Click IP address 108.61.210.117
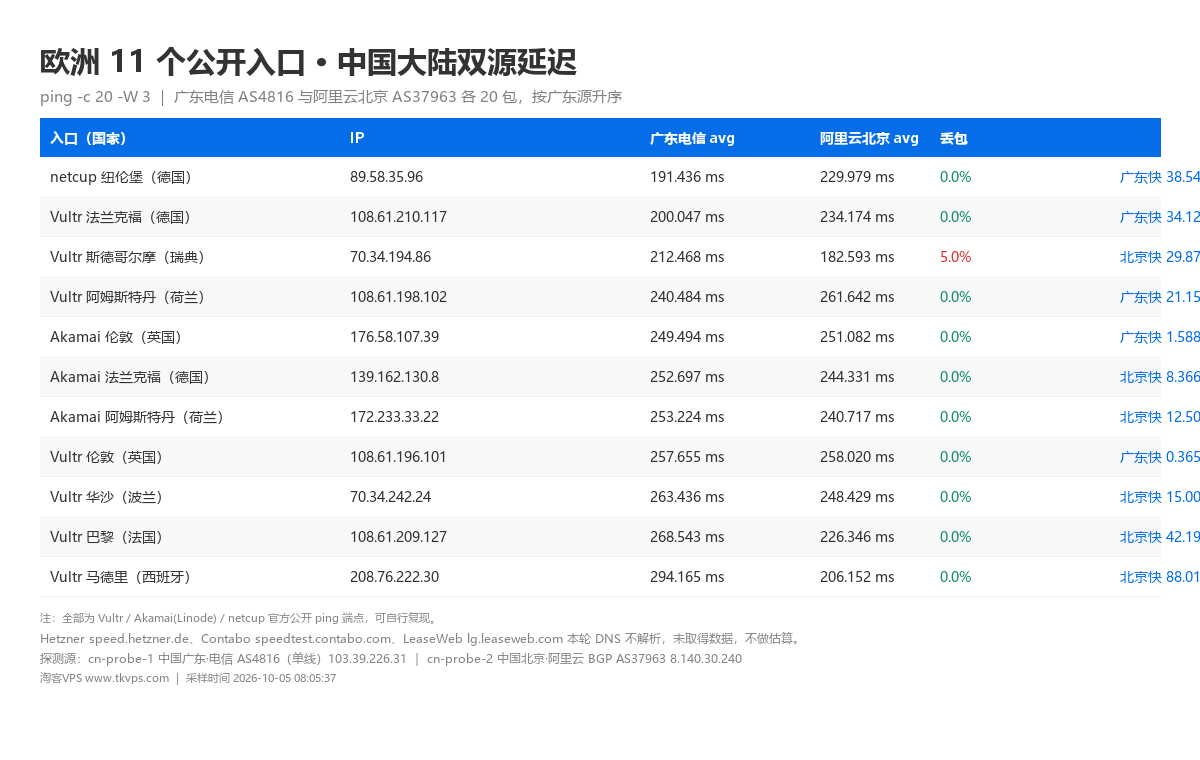This screenshot has height=760, width=1200. (x=398, y=217)
